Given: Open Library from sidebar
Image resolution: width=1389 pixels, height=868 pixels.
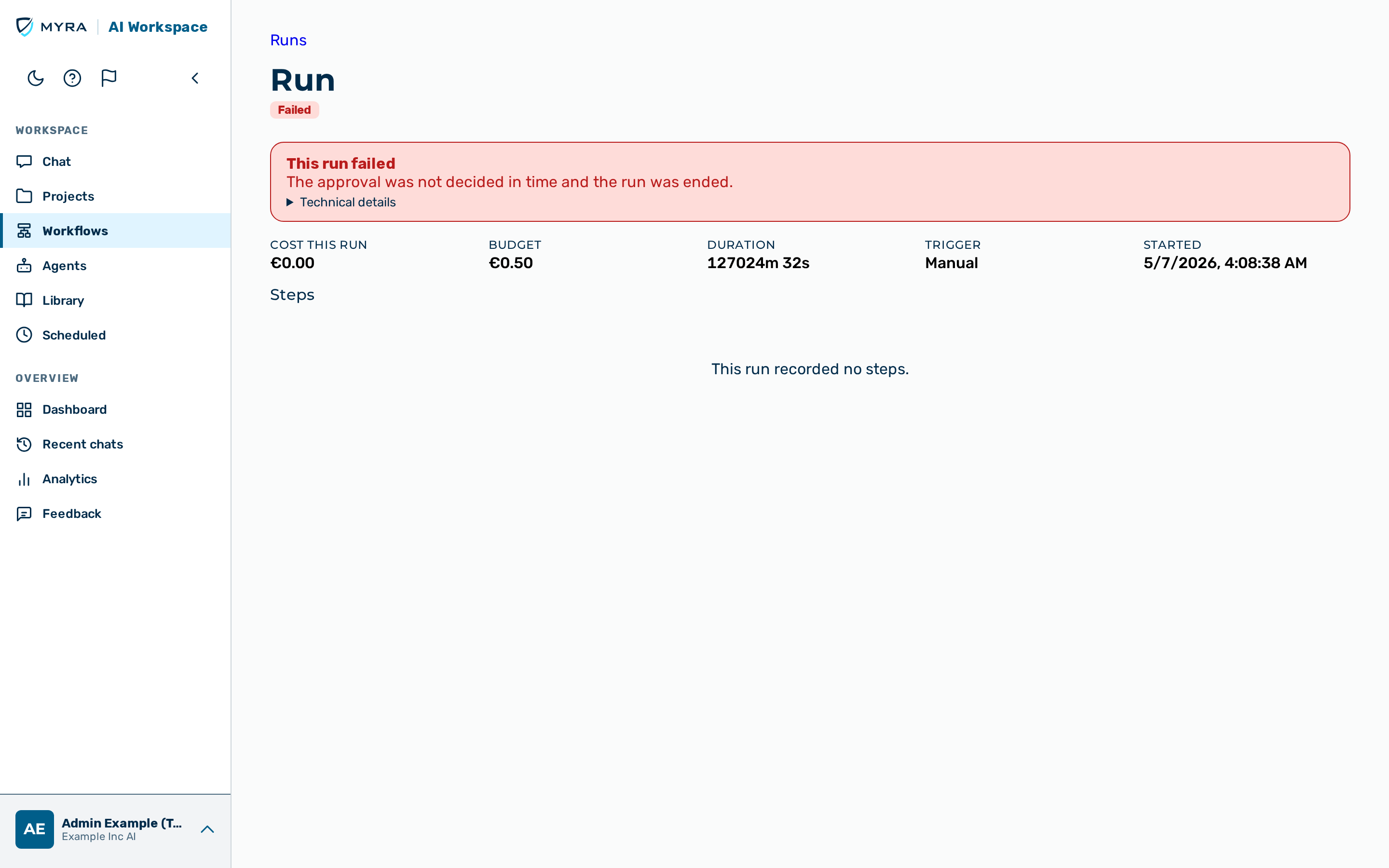Looking at the screenshot, I should (116, 300).
